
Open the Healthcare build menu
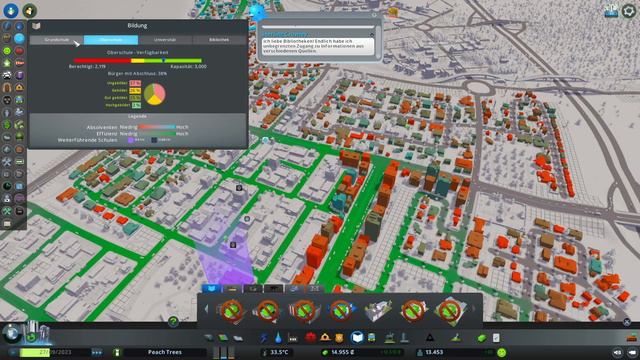[x=311, y=338]
